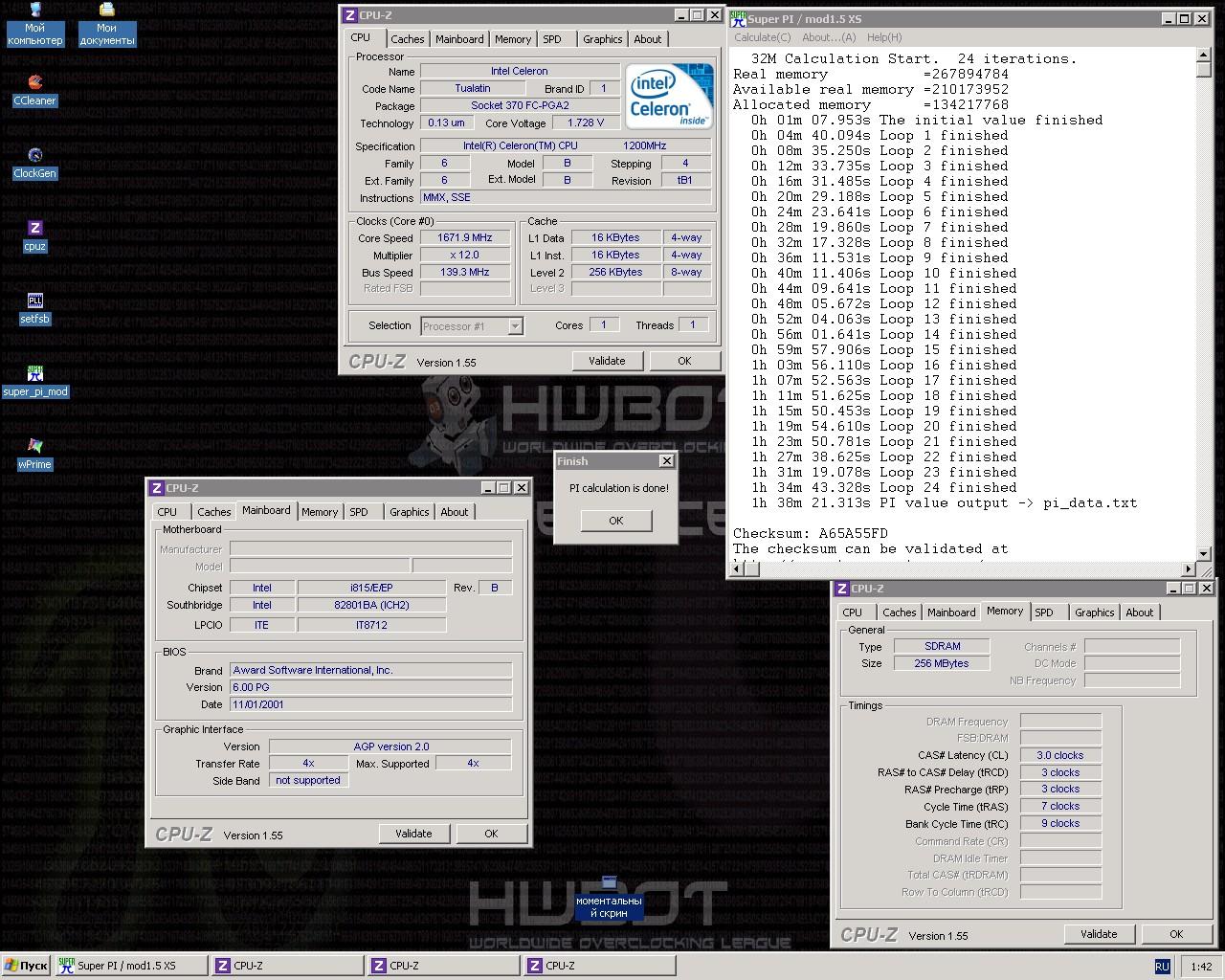
Task: Open the CPU tab in the Memory CPU-Z window
Action: pos(853,612)
